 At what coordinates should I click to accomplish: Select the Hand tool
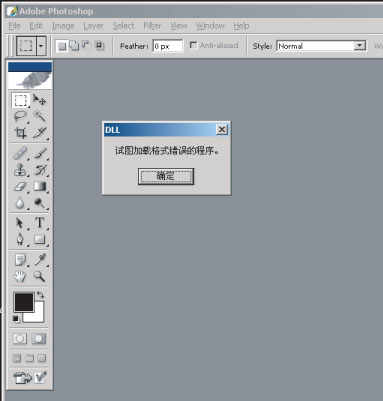[20, 276]
